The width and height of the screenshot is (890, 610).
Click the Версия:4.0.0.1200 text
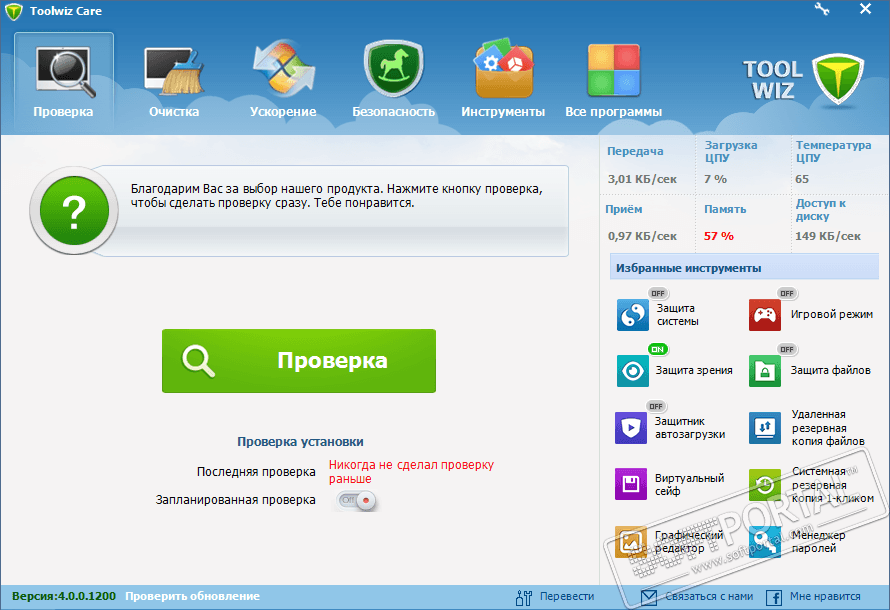click(x=64, y=596)
